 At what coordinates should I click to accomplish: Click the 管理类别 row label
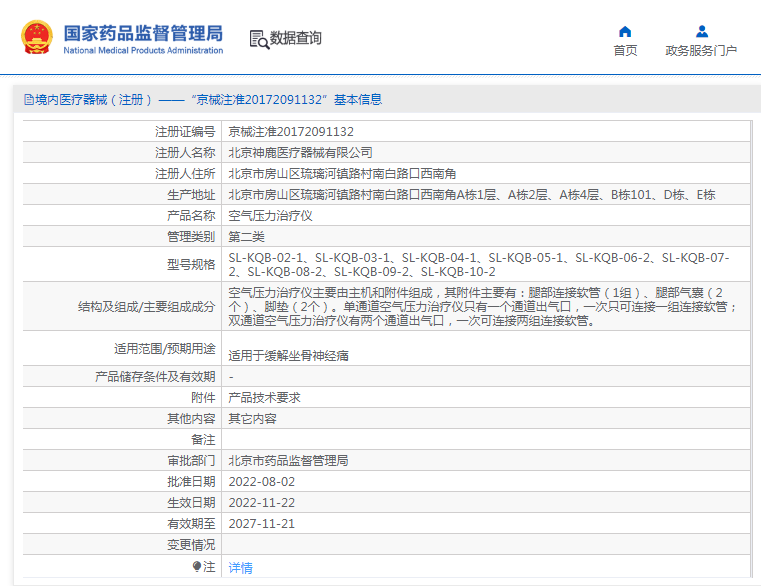[191, 236]
